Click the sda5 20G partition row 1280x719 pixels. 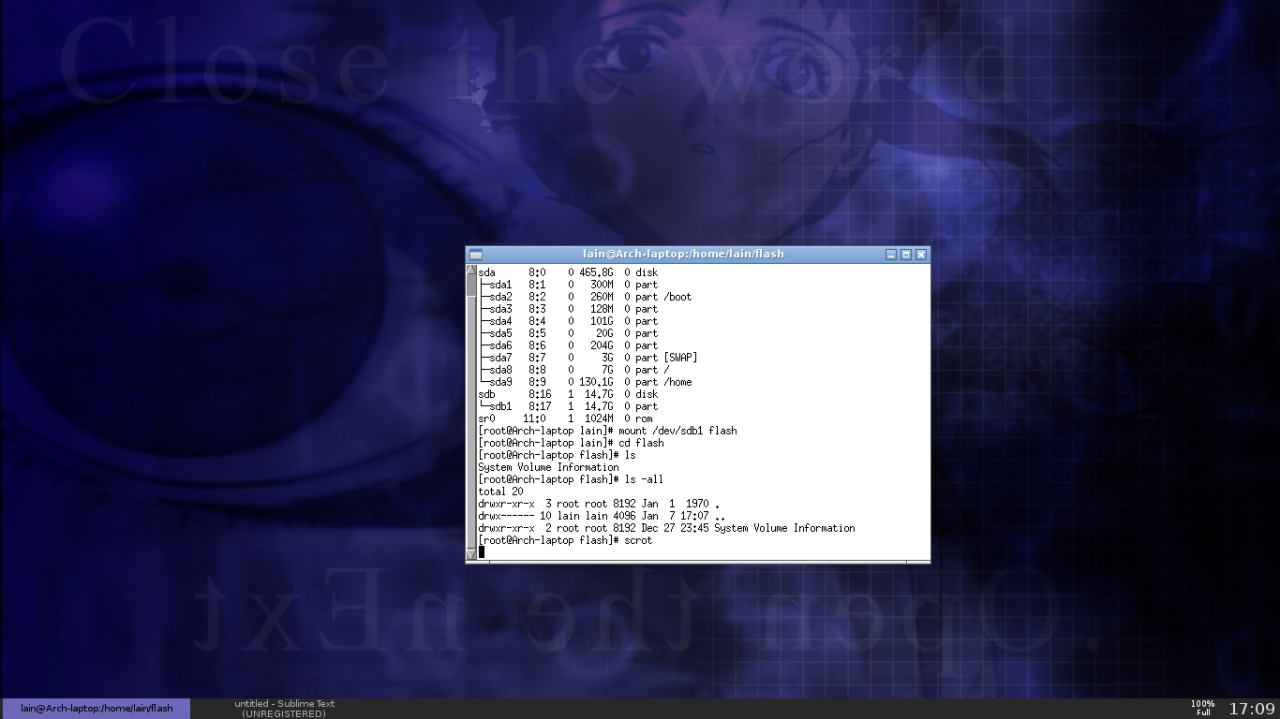tap(568, 333)
